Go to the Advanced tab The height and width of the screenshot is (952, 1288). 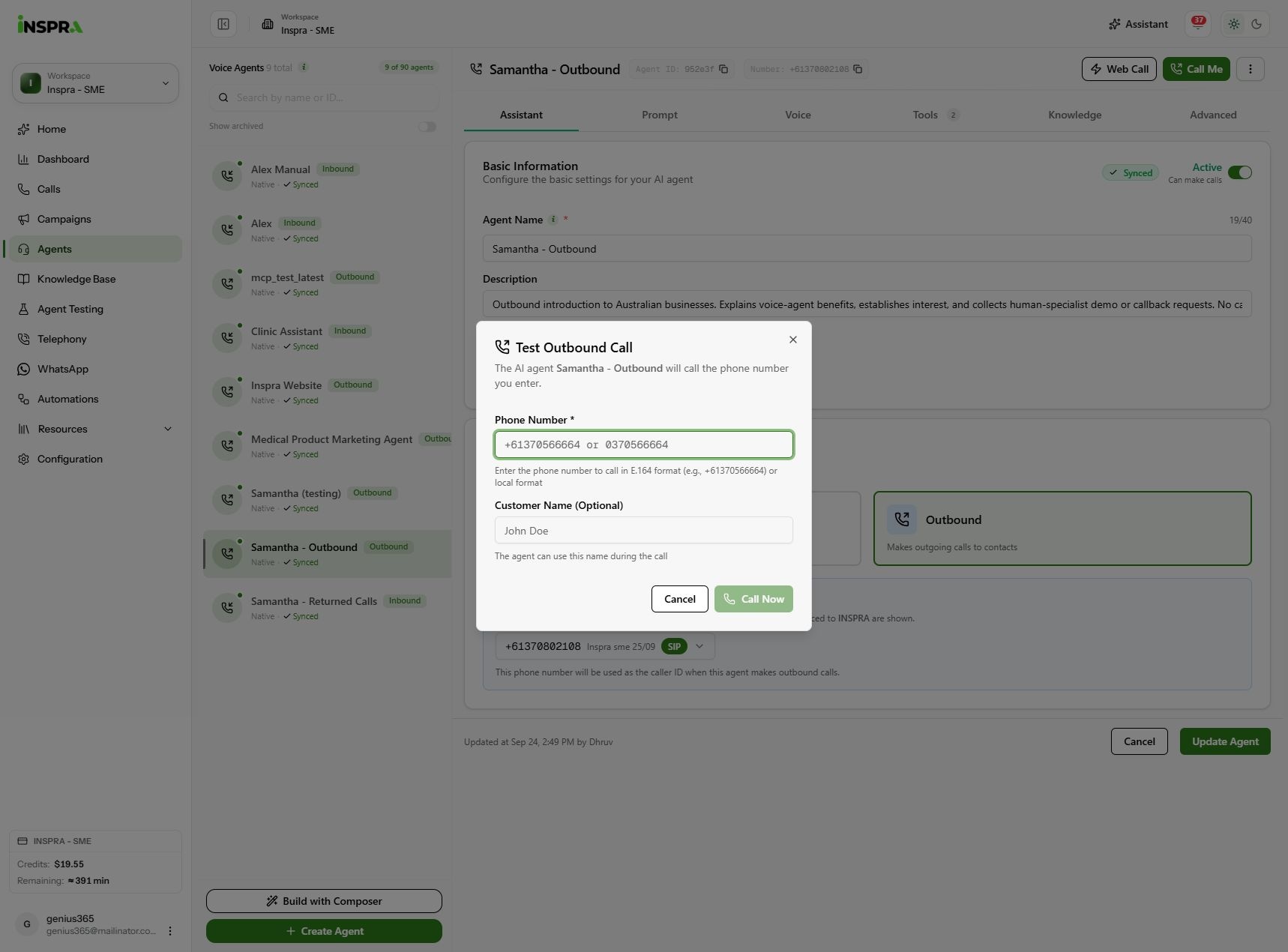point(1212,115)
